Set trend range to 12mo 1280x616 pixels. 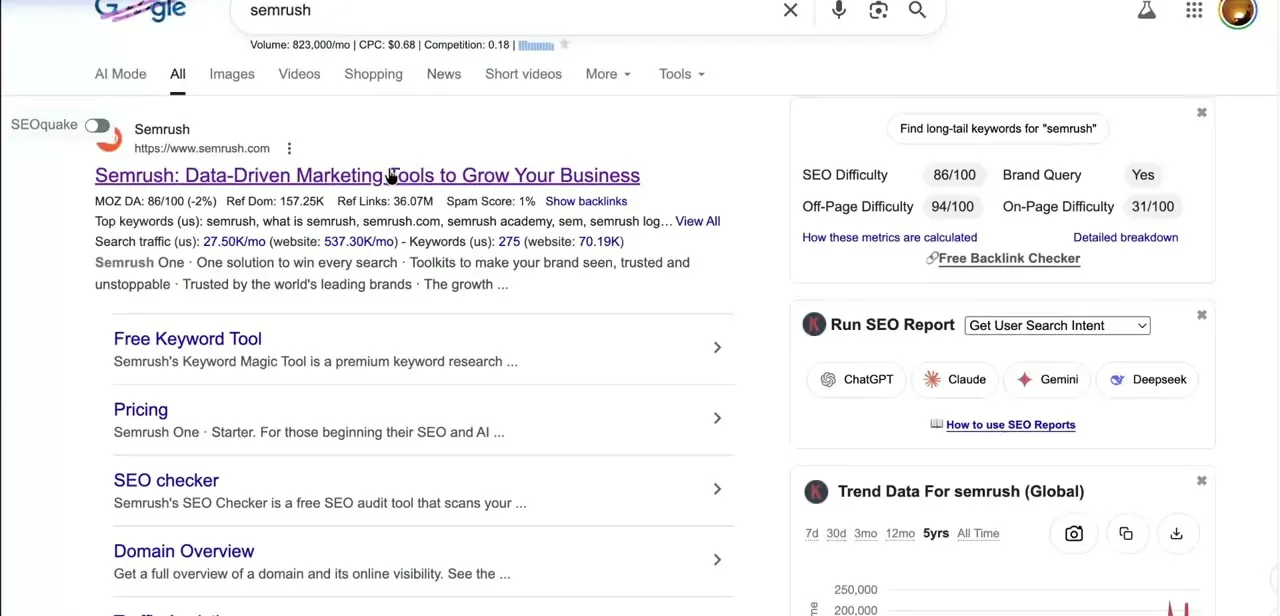[x=900, y=534]
